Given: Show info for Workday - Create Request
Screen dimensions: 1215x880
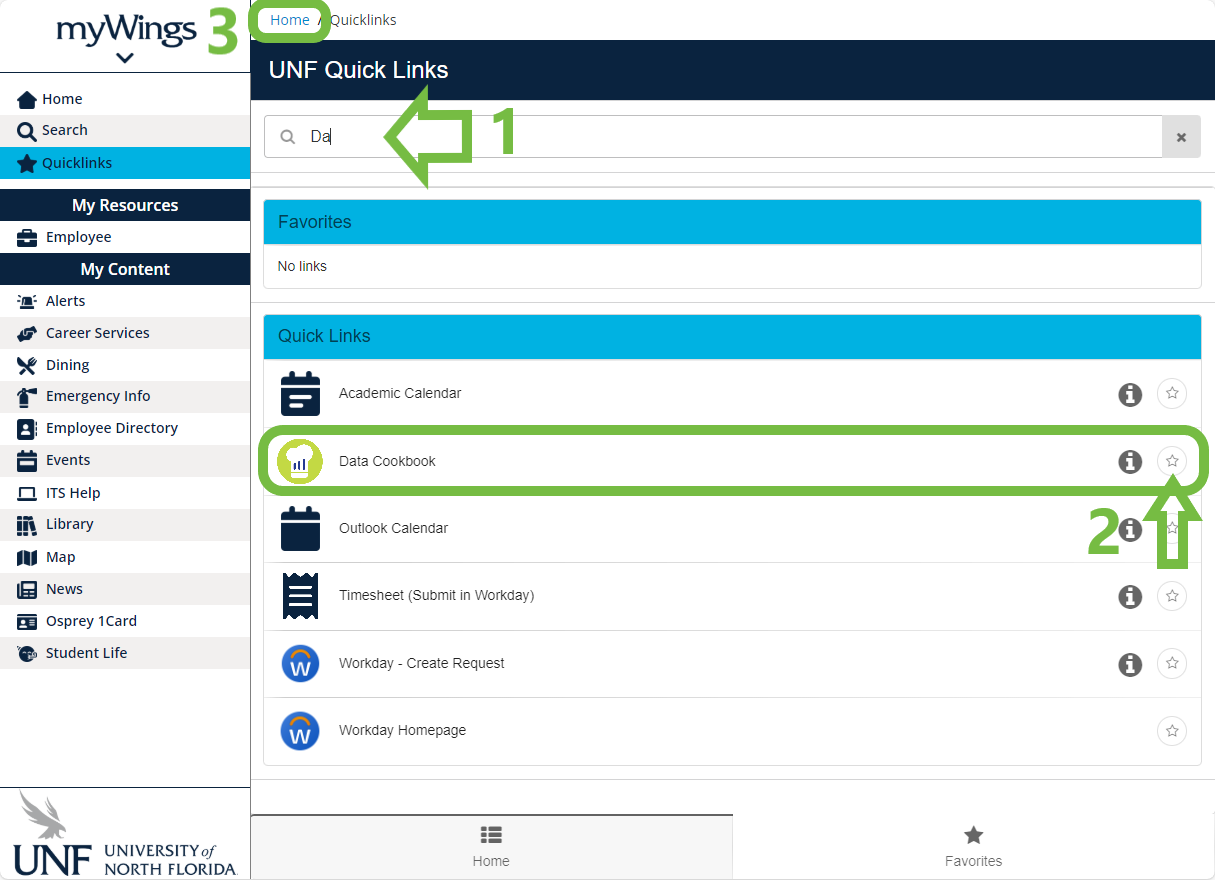Looking at the screenshot, I should tap(1130, 663).
